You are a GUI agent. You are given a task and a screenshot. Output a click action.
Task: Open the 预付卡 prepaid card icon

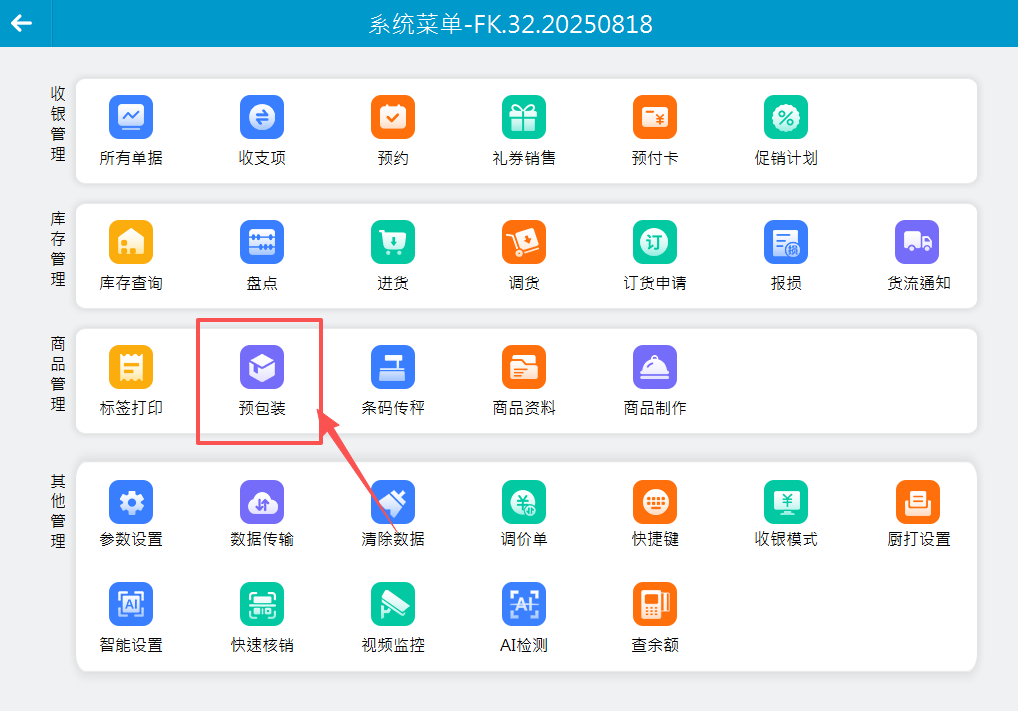[x=655, y=118]
